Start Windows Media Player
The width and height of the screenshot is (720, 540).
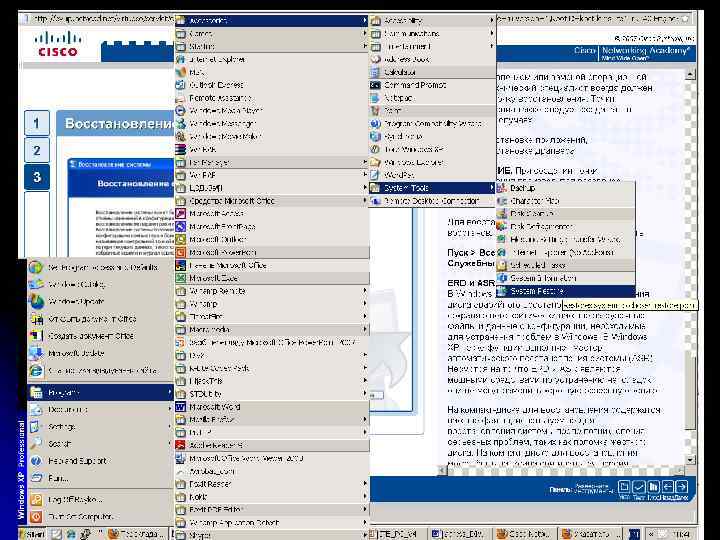click(x=272, y=111)
